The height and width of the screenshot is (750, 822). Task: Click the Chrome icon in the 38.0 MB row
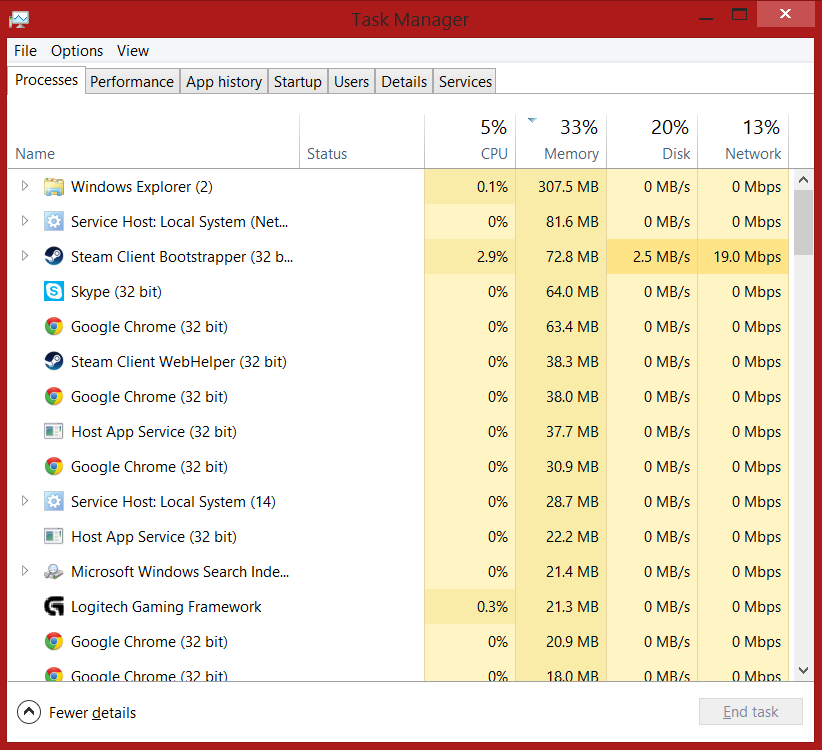(54, 397)
